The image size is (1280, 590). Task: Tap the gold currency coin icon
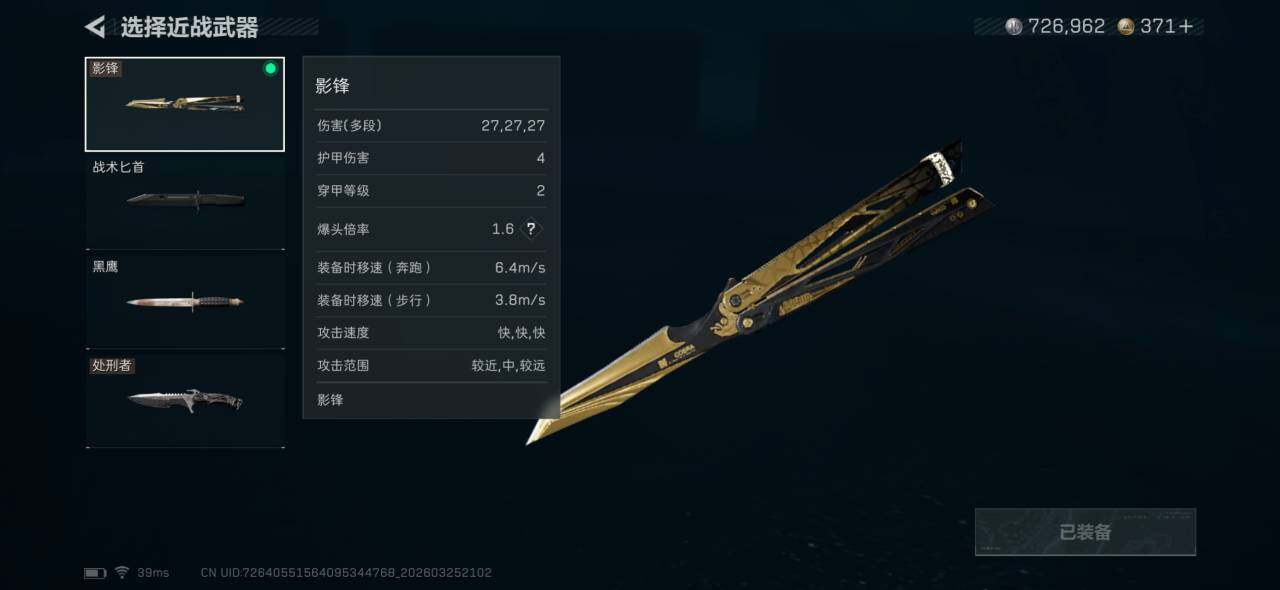pos(1126,27)
